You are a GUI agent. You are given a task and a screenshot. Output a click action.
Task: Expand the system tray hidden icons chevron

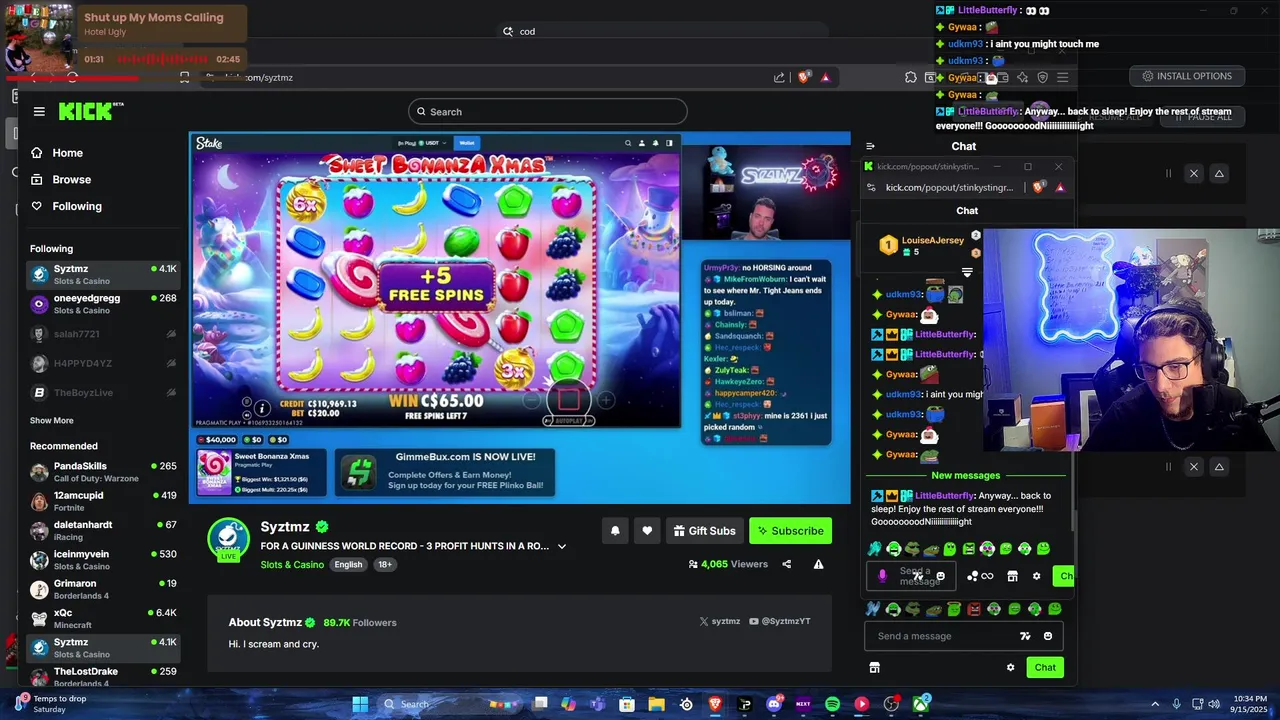(1155, 704)
